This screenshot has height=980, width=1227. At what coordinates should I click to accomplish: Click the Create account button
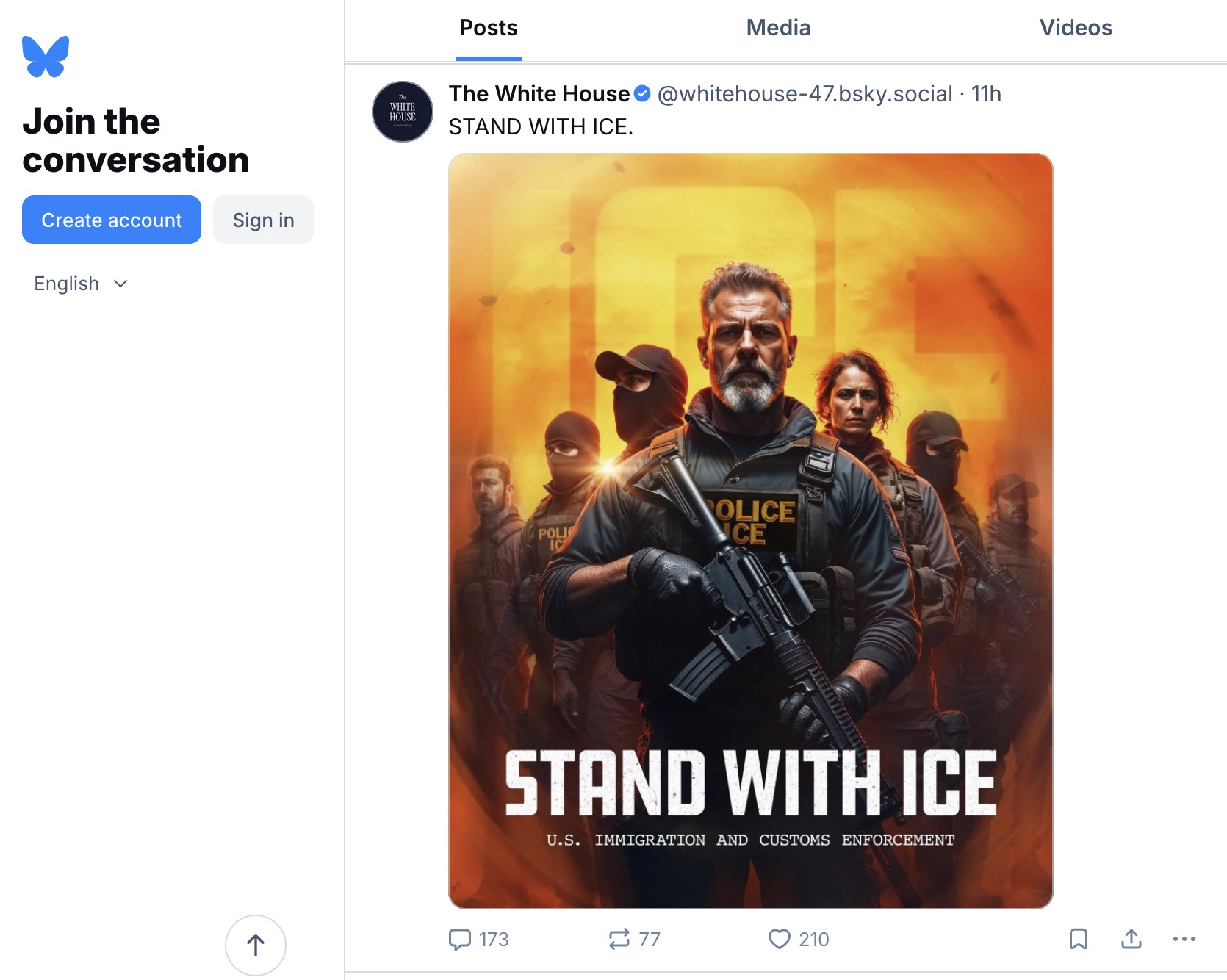tap(112, 220)
